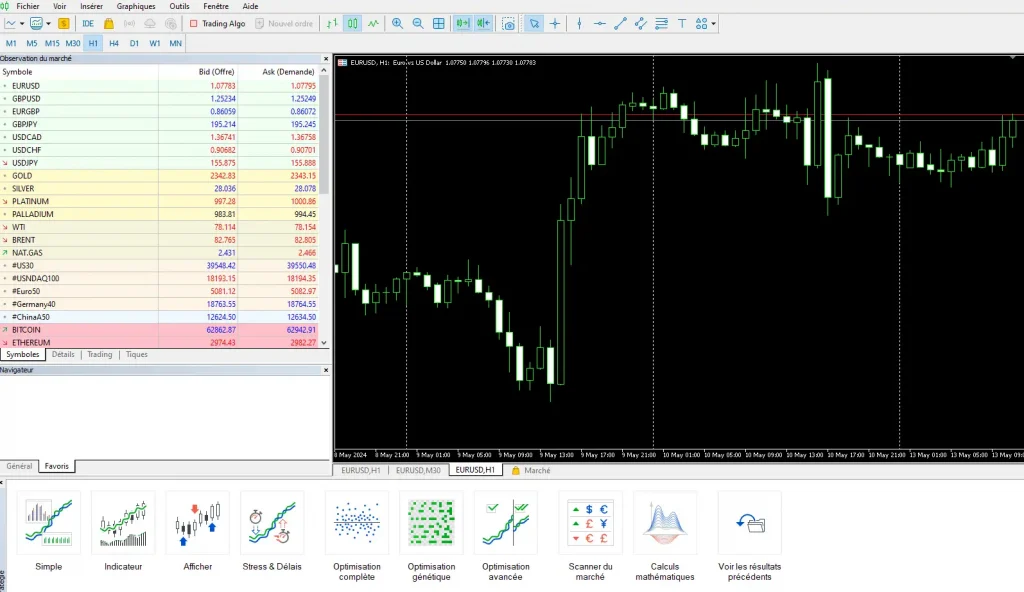Screen dimensions: 1024x592
Task: Toggle chart auto-scroll to latest bar
Action: pos(462,24)
